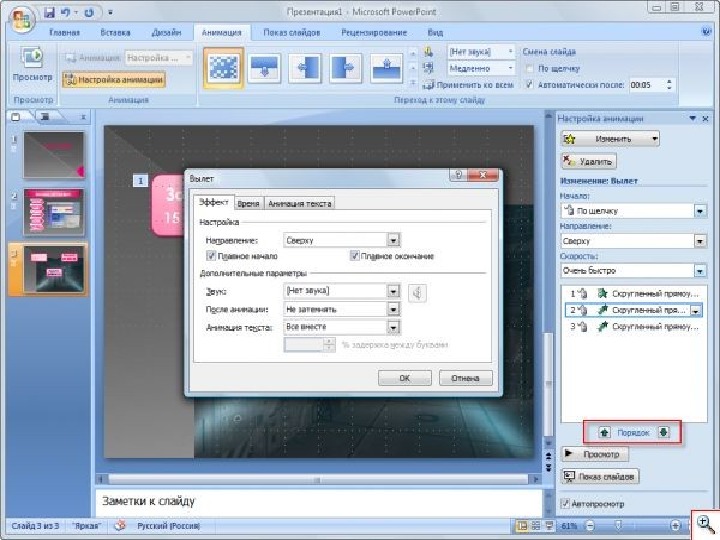The image size is (720, 540).
Task: Click OK in Вылет dialog
Action: pos(405,378)
